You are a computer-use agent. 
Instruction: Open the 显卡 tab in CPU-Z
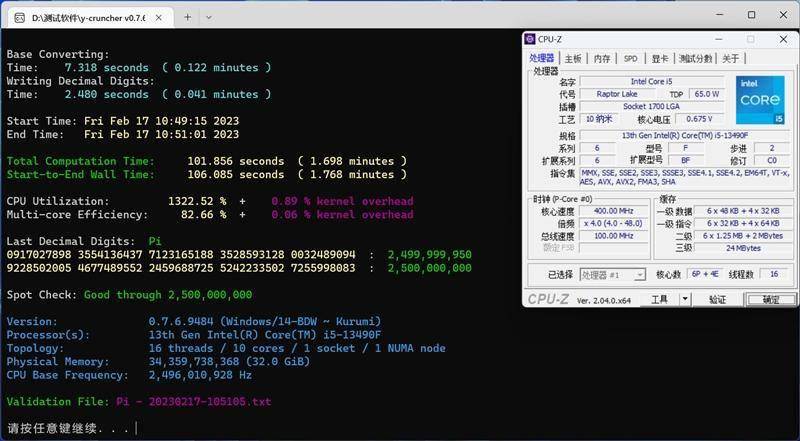tap(660, 59)
